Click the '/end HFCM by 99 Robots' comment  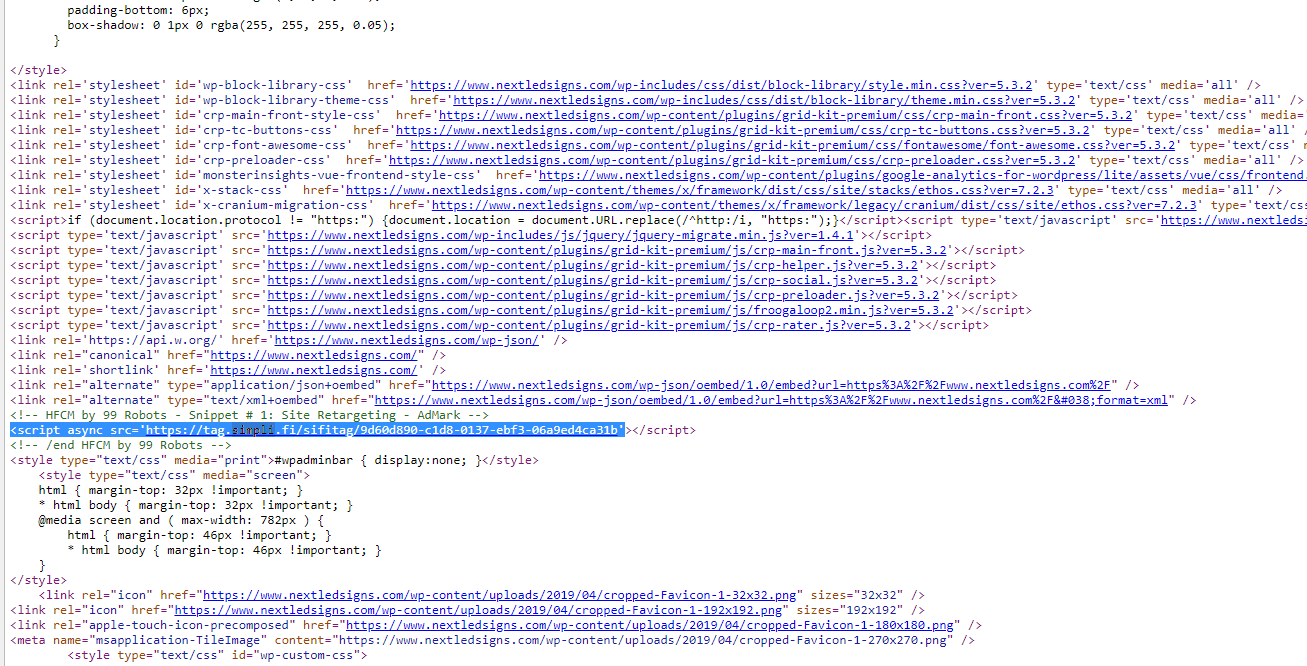(121, 445)
